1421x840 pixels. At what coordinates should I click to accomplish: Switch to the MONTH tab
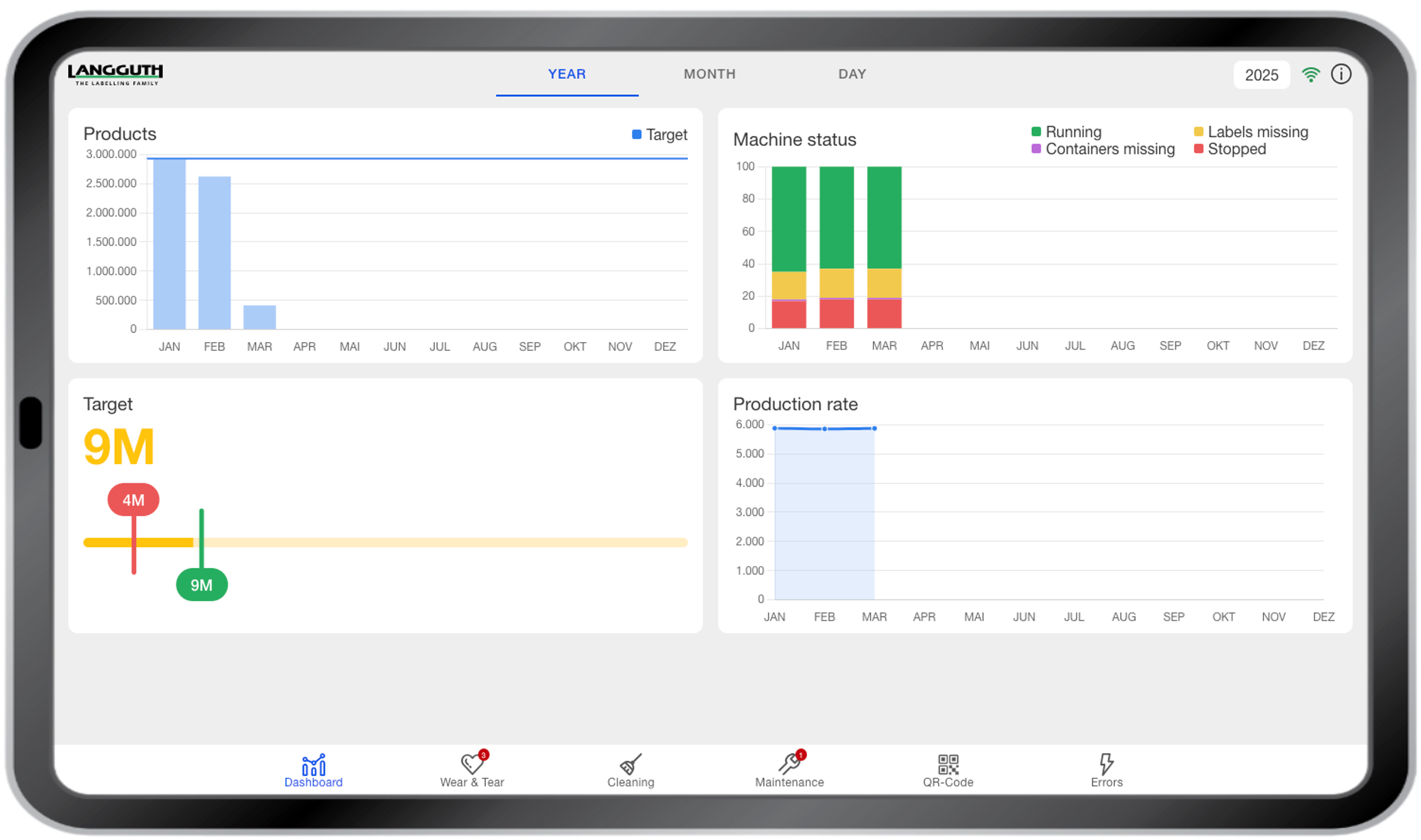click(709, 74)
